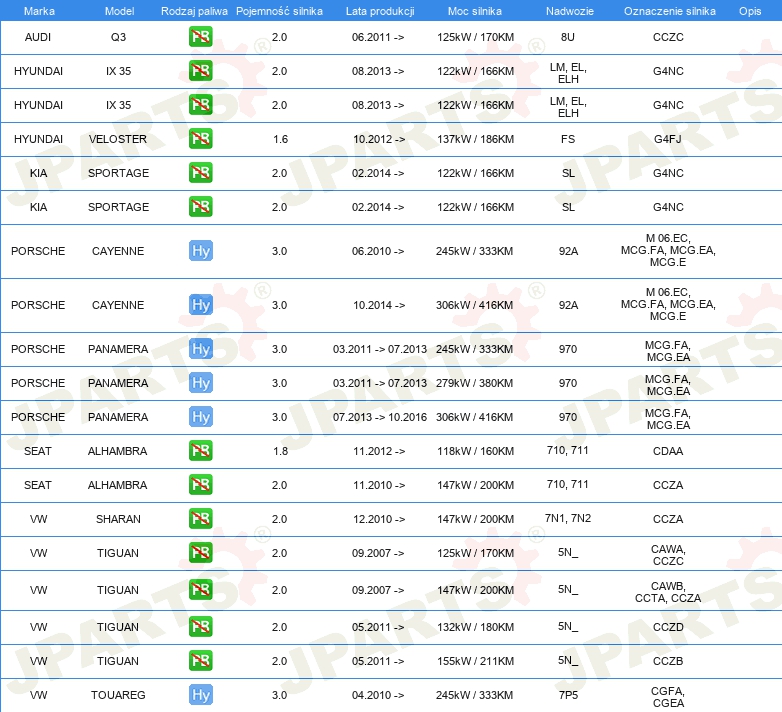Click the petrol icon for Seat Alhambra 1.8
This screenshot has width=782, height=712.
(x=200, y=451)
